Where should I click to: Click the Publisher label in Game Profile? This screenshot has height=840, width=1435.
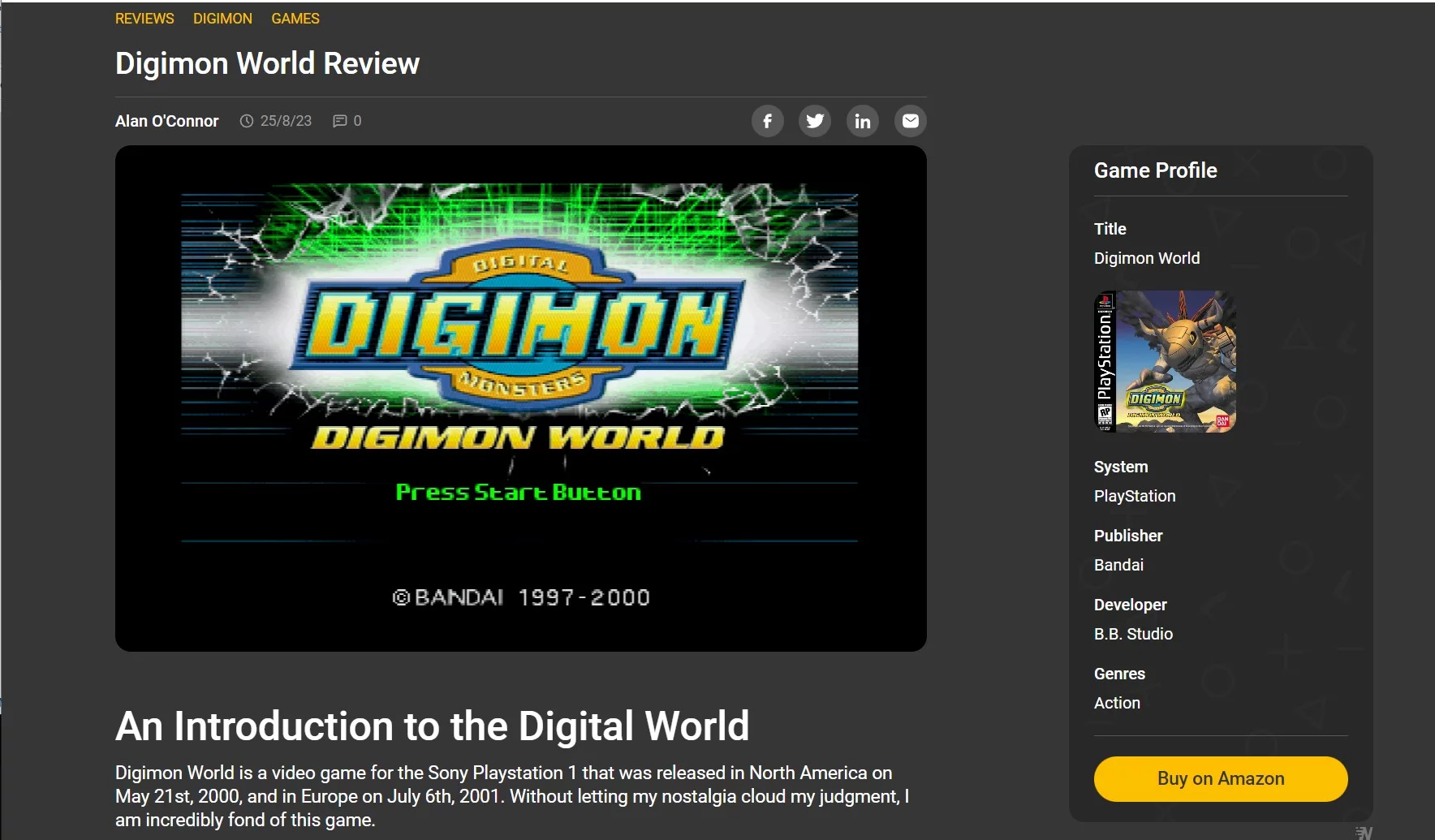point(1128,536)
